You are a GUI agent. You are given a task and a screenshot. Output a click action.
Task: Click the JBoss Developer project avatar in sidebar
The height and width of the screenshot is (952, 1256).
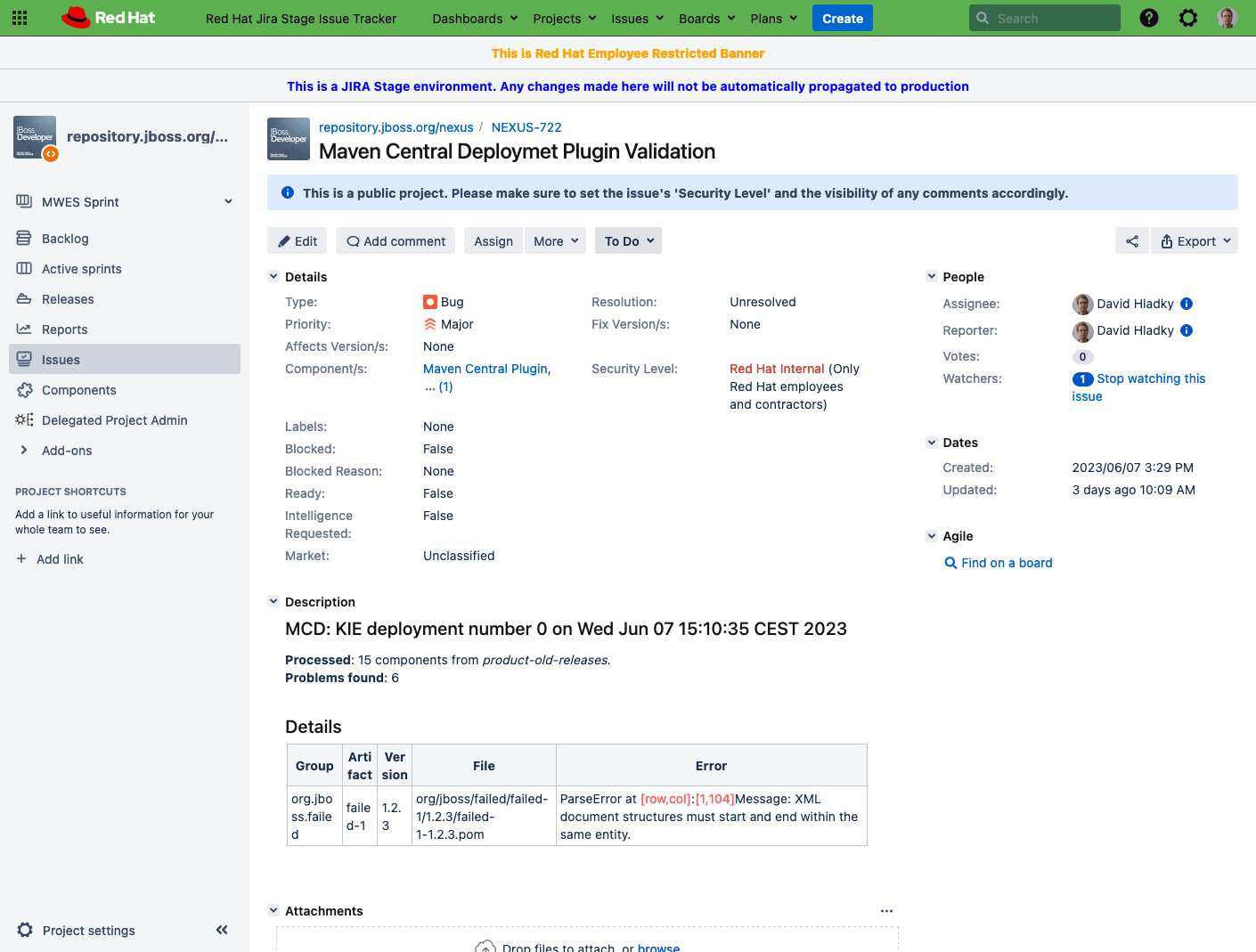(x=36, y=137)
